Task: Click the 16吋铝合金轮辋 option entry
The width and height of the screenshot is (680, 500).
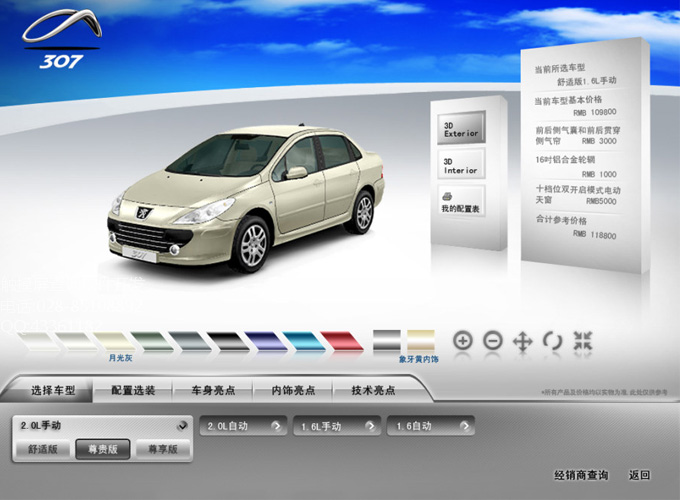Action: pos(576,167)
